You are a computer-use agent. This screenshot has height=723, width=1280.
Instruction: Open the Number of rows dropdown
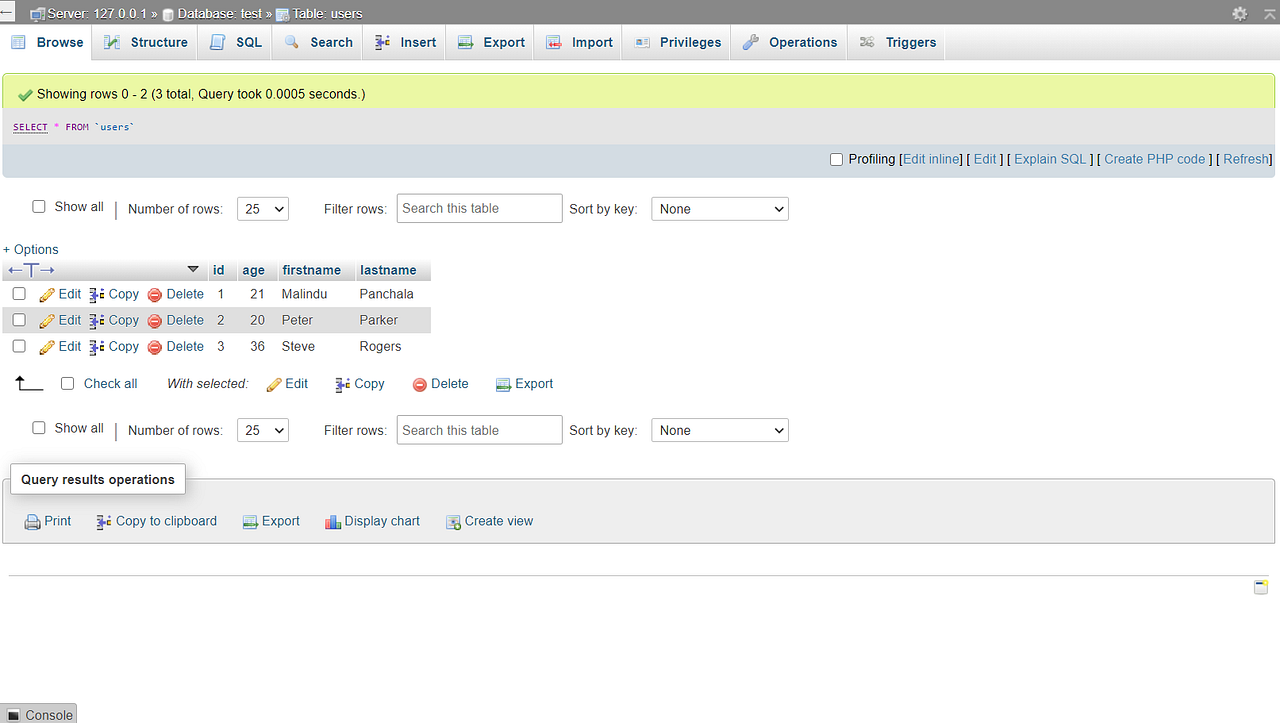point(262,208)
